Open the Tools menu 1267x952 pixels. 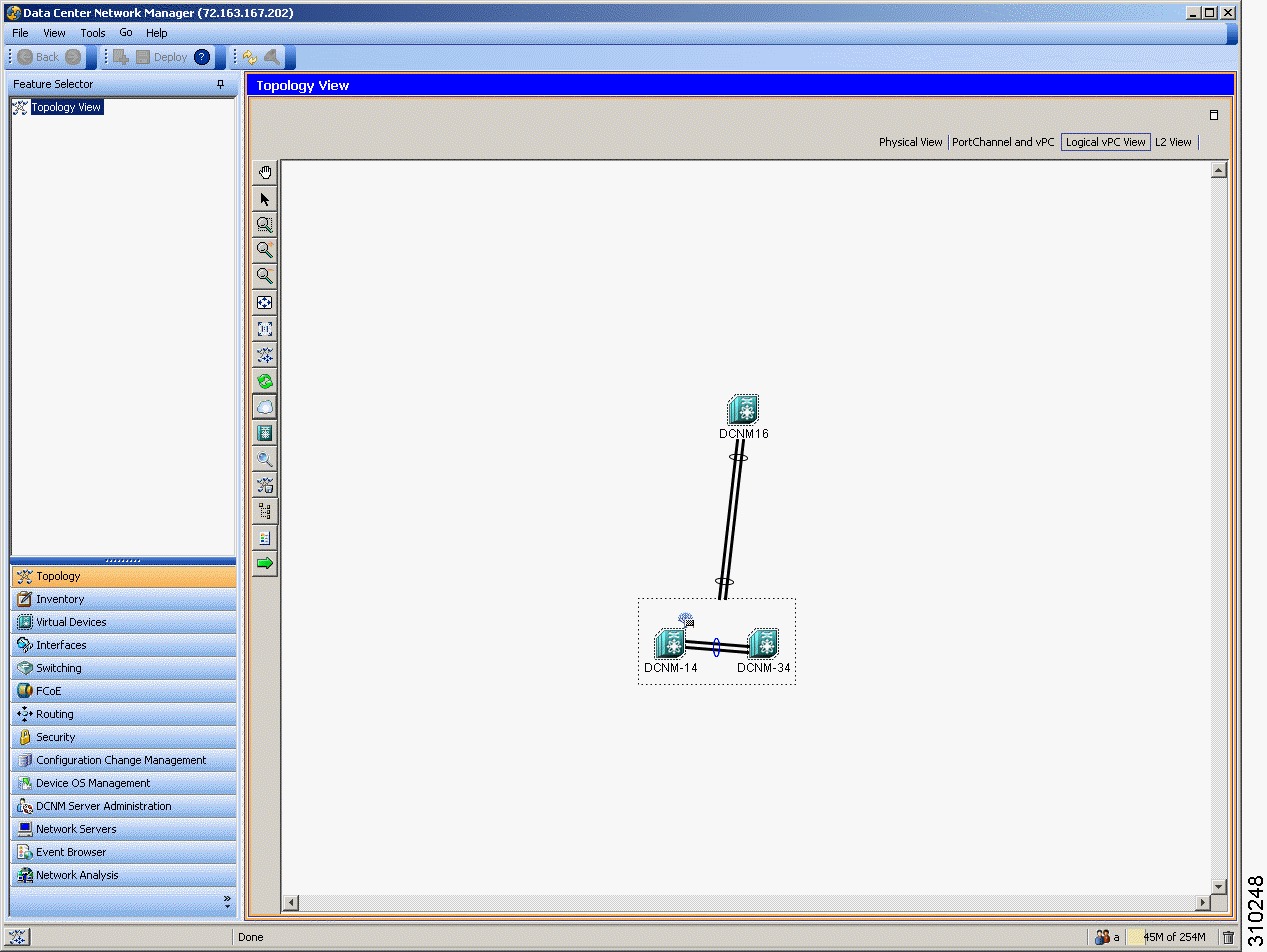[93, 33]
